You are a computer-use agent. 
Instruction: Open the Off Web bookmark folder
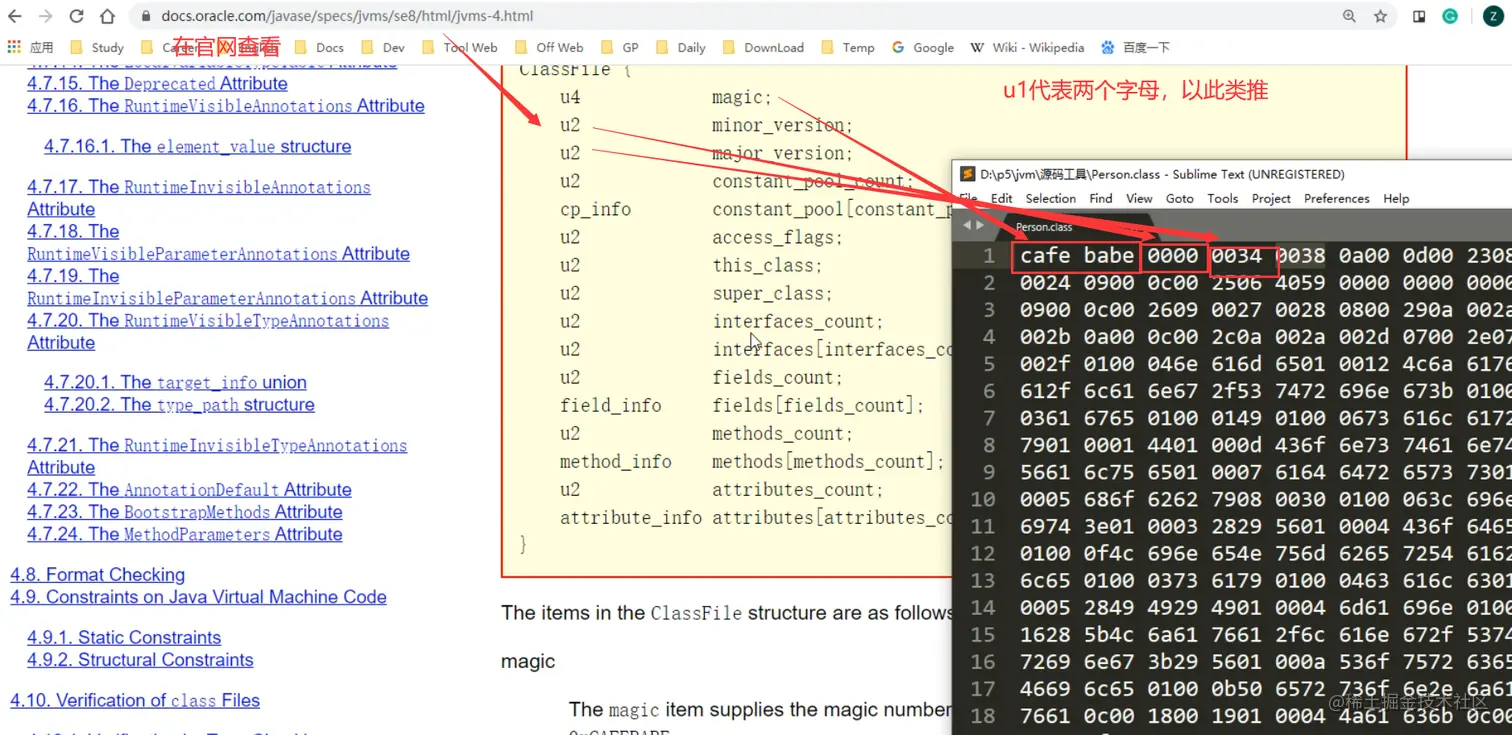pyautogui.click(x=549, y=47)
